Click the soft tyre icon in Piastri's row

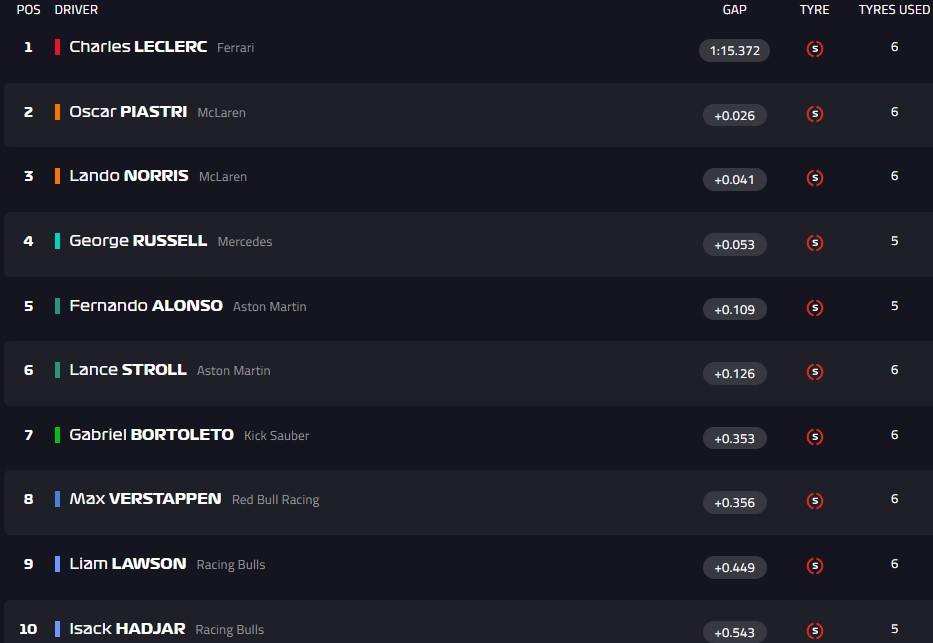(x=814, y=114)
